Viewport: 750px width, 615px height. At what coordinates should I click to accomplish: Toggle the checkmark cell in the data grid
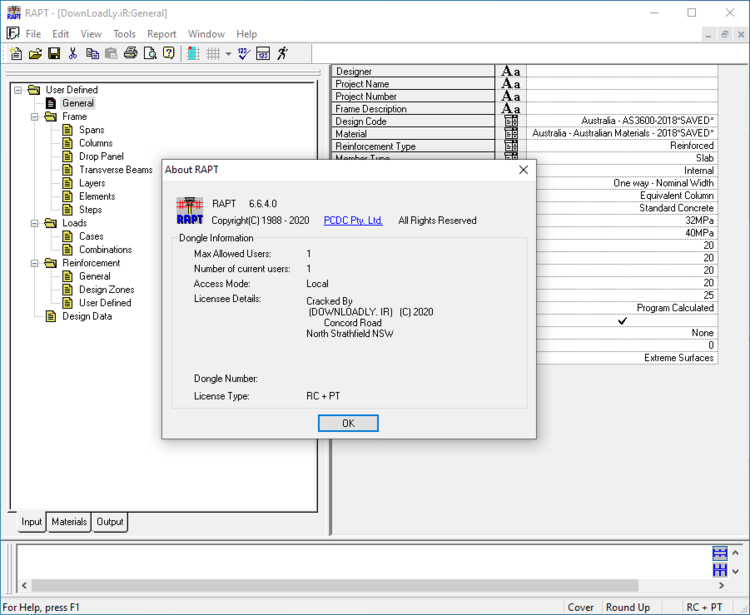622,320
